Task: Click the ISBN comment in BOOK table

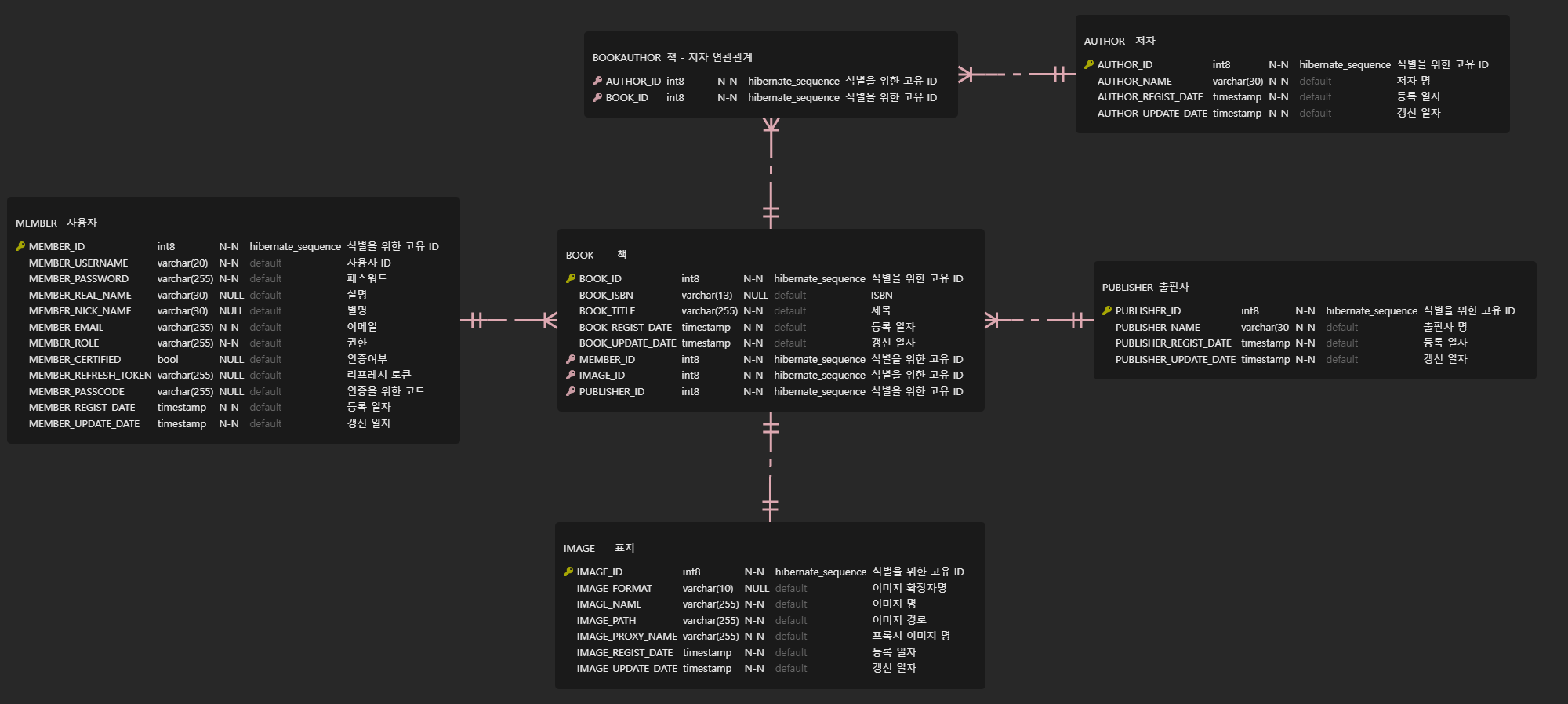Action: tap(882, 295)
